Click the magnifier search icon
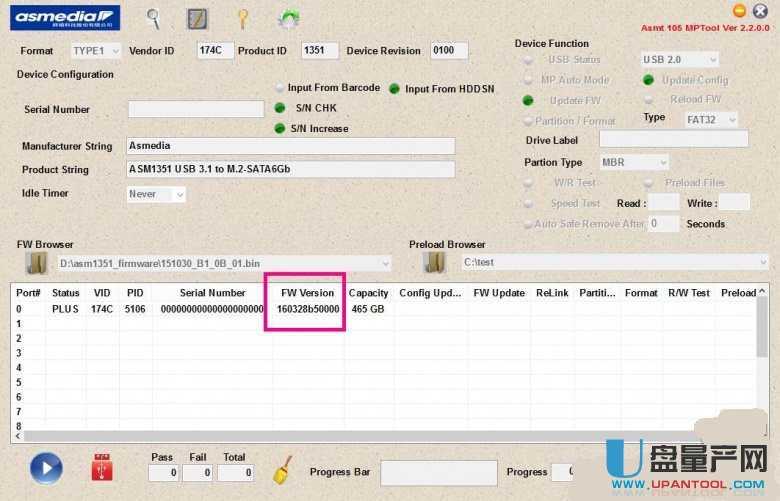Viewport: 780px width, 501px height. coord(153,17)
